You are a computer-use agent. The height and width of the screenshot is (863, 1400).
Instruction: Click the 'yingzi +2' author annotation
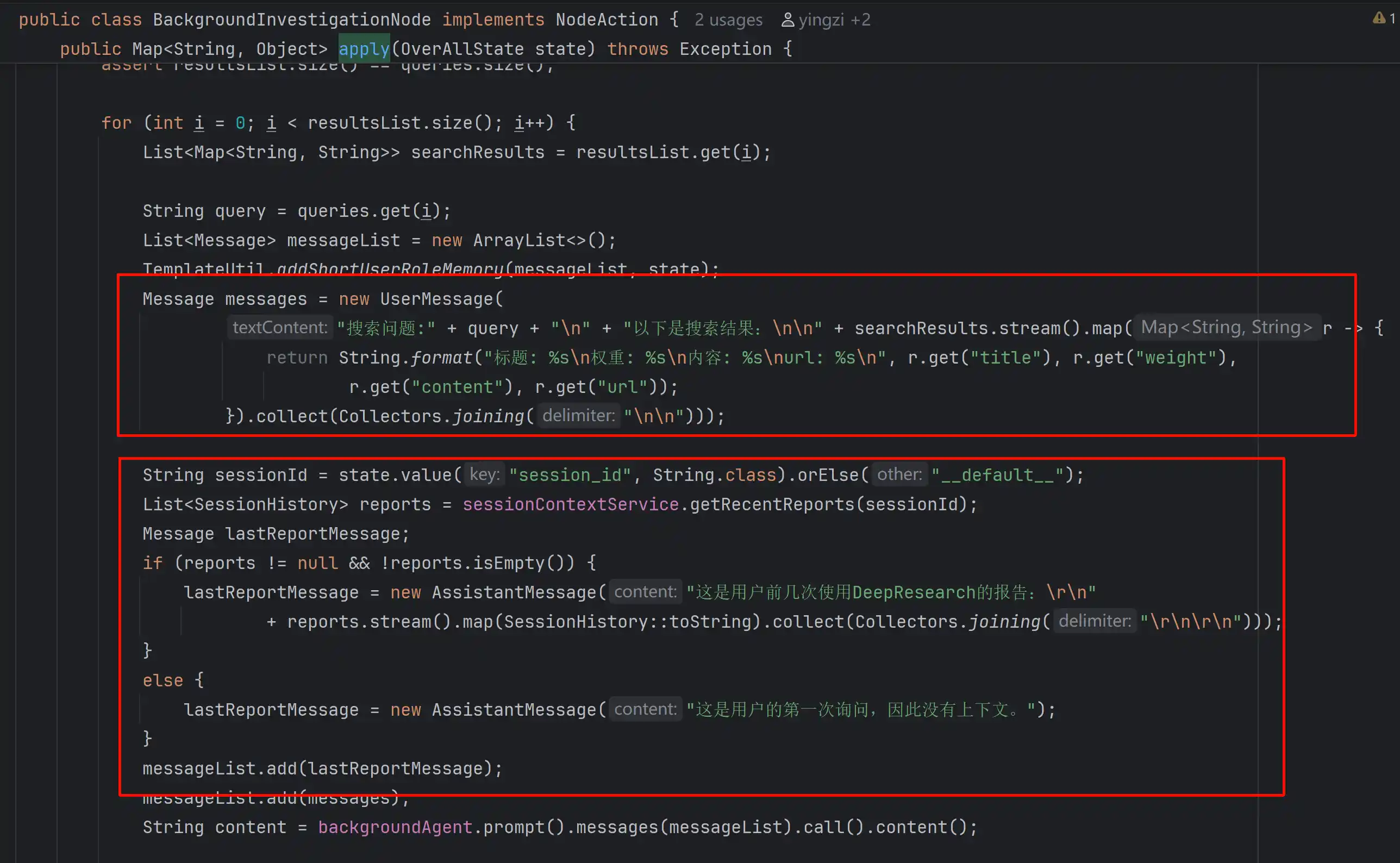[834, 20]
